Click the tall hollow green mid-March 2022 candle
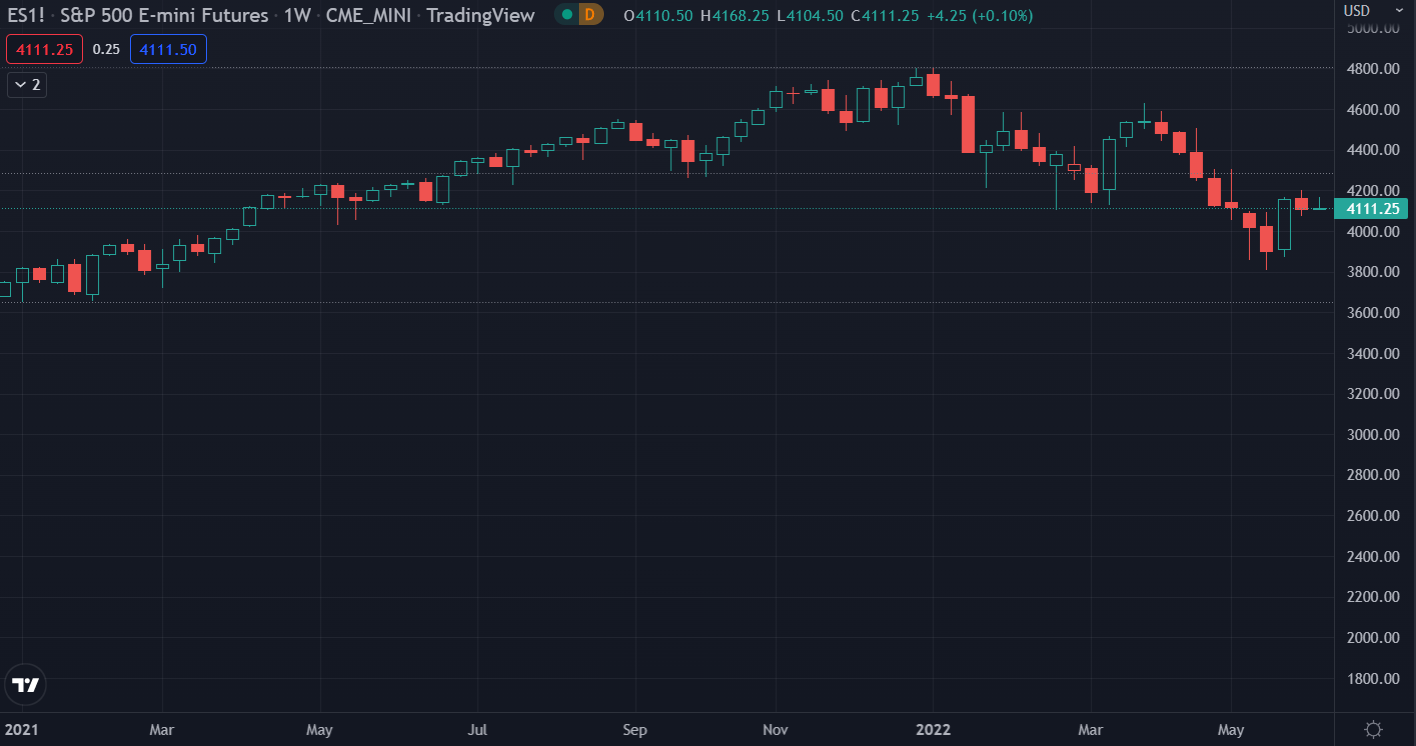 [x=1109, y=164]
